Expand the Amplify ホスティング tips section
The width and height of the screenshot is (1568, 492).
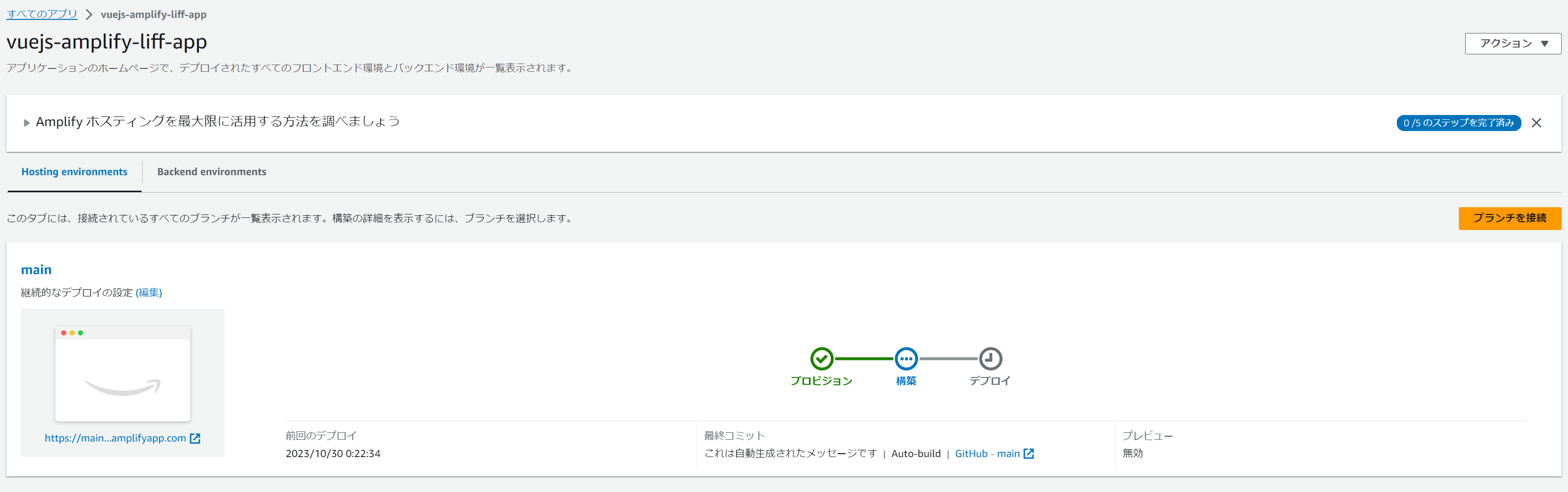click(26, 122)
